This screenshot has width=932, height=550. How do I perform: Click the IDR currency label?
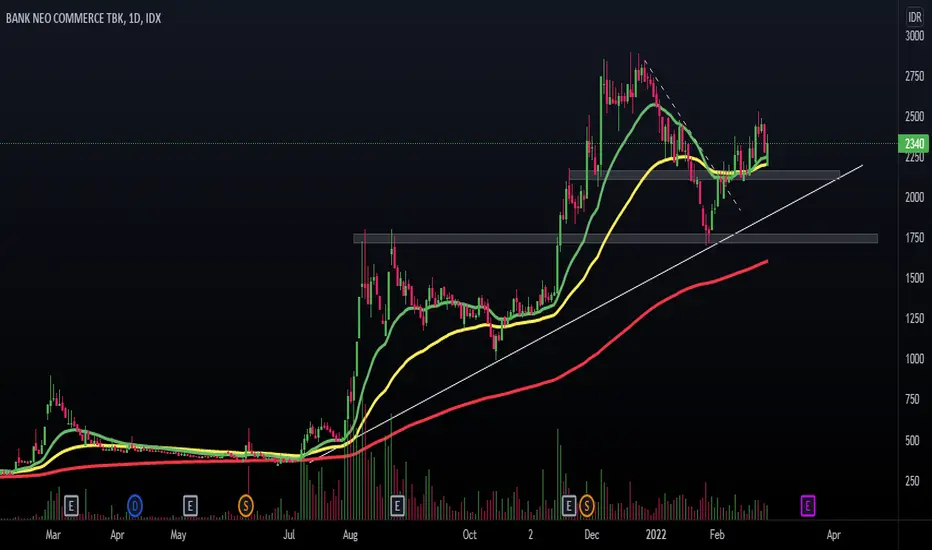914,17
